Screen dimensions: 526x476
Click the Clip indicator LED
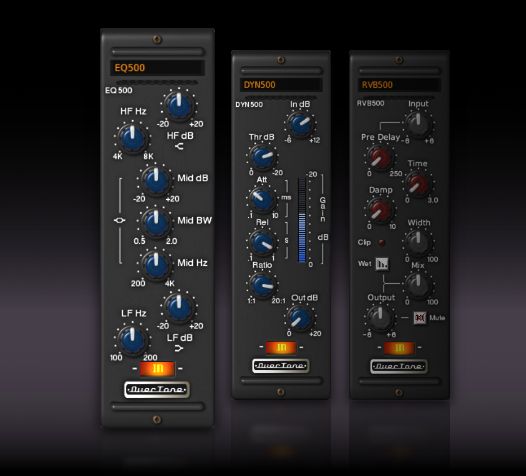(x=382, y=242)
